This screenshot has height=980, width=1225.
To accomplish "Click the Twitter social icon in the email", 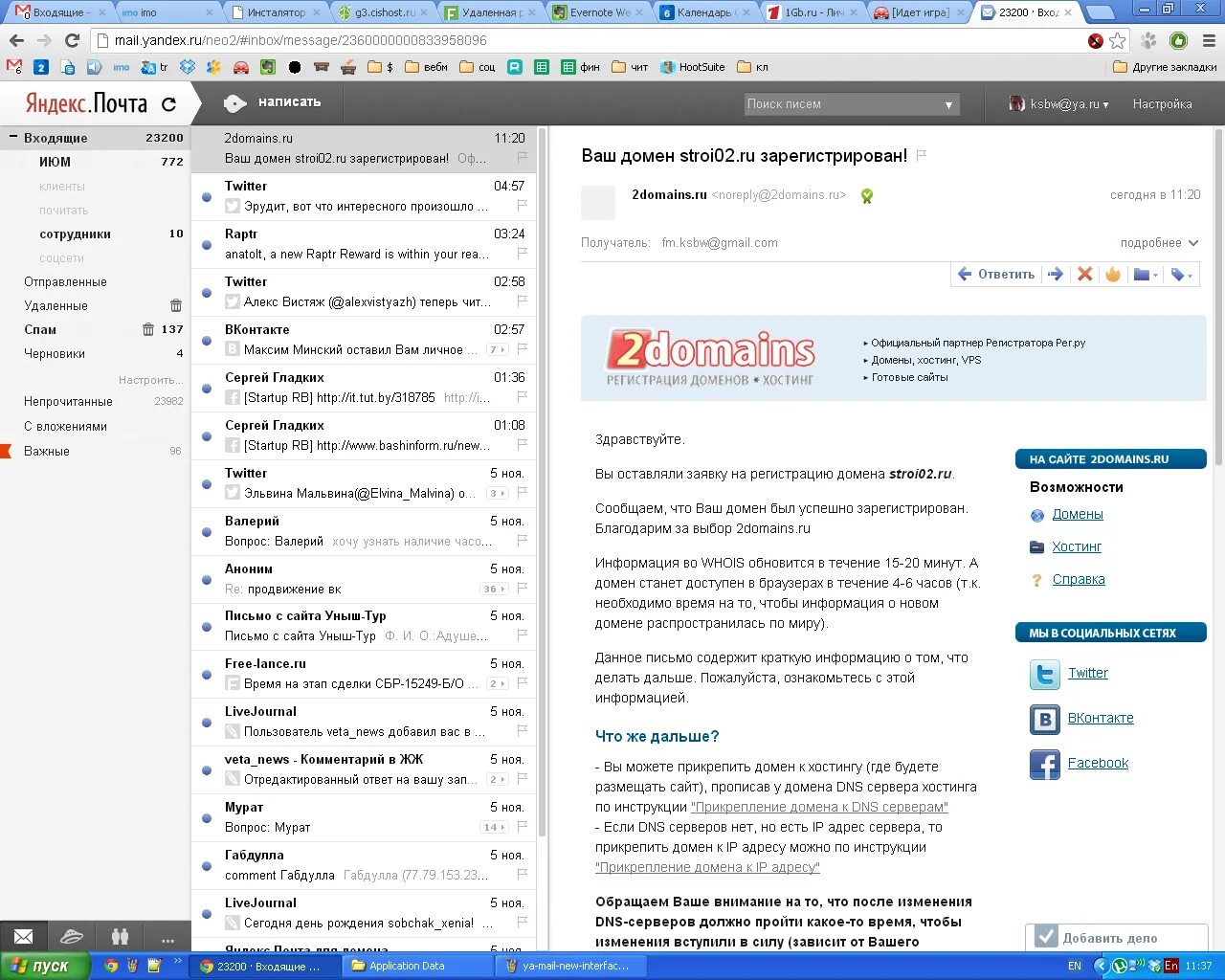I will 1045,674.
